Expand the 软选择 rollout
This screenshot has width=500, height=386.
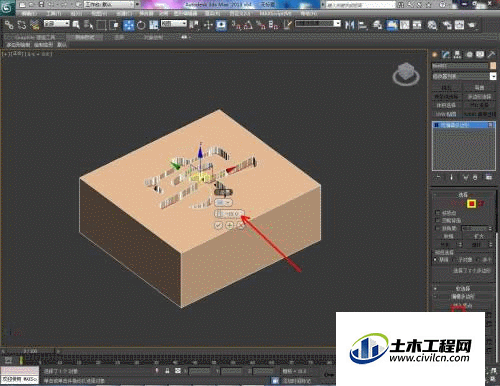[463, 288]
